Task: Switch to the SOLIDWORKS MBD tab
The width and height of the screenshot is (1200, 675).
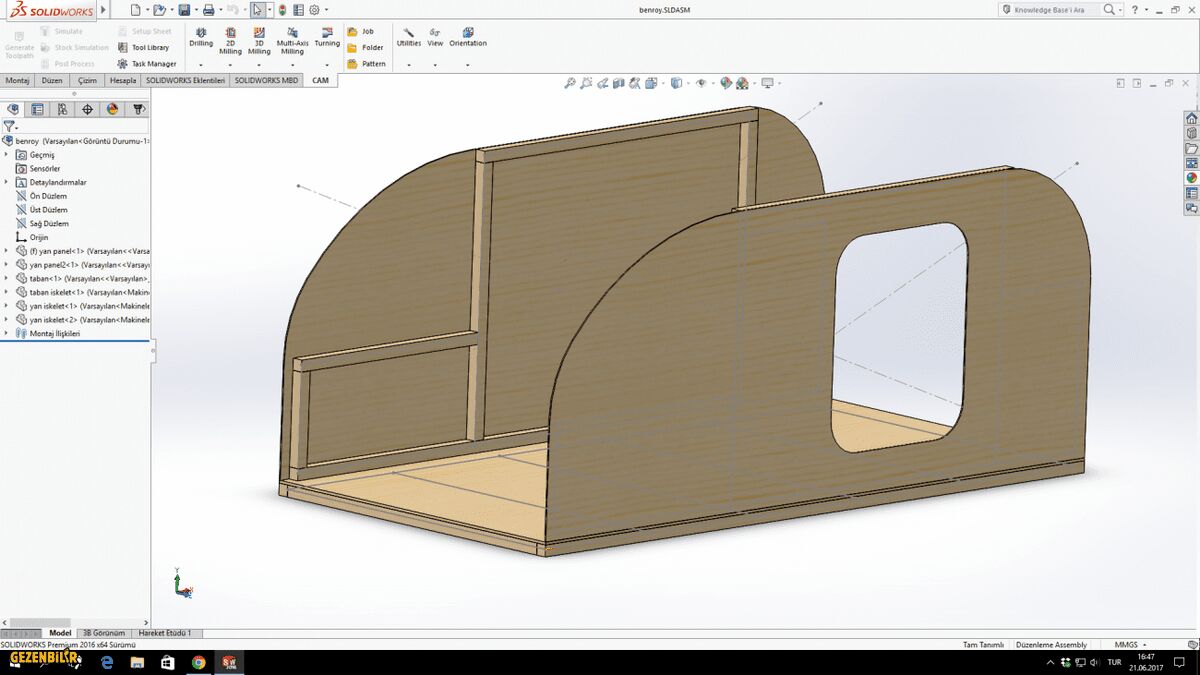Action: coord(267,80)
